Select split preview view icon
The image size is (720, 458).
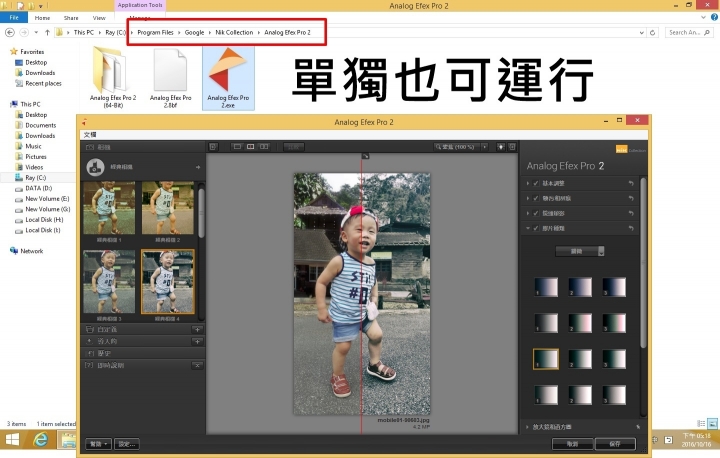[x=251, y=147]
